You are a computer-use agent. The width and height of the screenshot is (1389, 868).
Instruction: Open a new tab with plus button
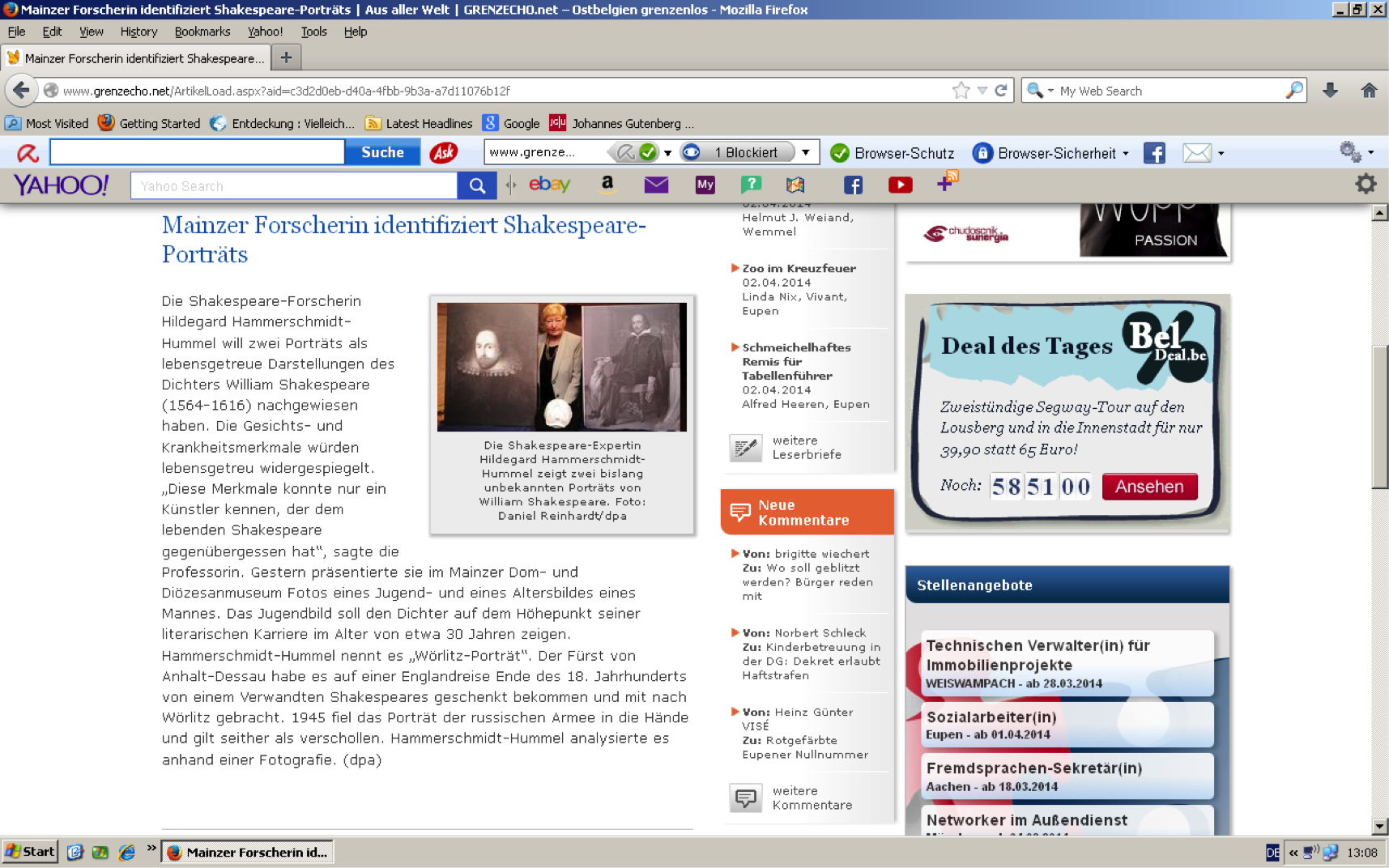[286, 57]
